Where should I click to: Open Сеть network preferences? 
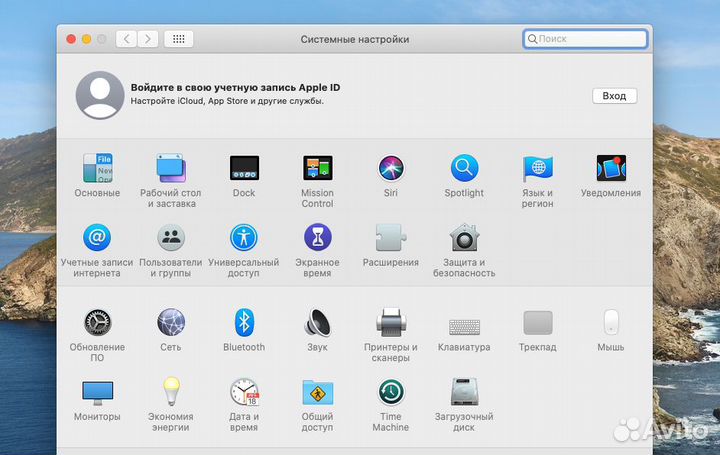pos(171,322)
